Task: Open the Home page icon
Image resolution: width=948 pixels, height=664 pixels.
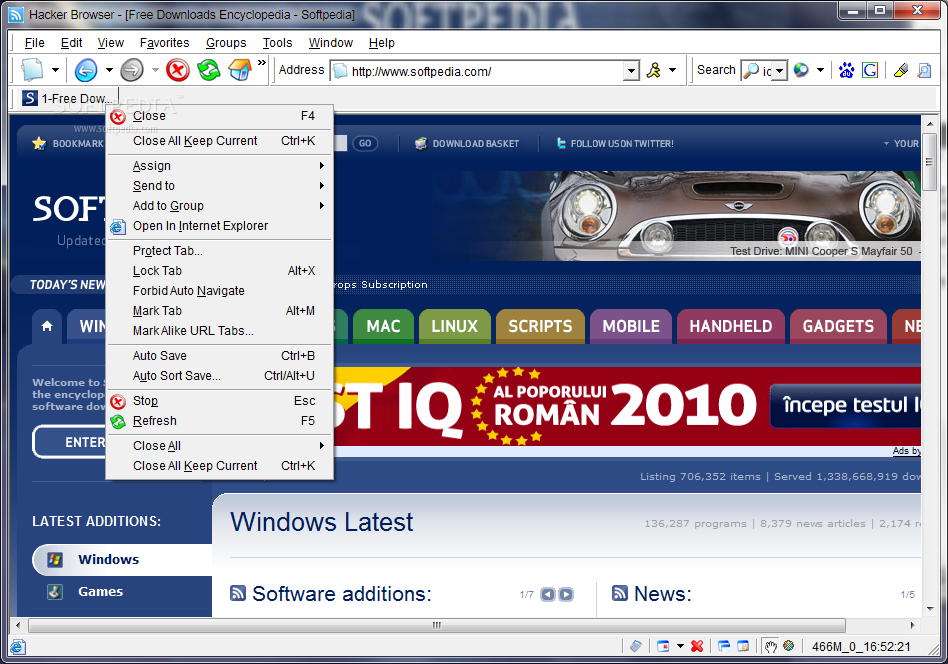Action: coord(239,70)
